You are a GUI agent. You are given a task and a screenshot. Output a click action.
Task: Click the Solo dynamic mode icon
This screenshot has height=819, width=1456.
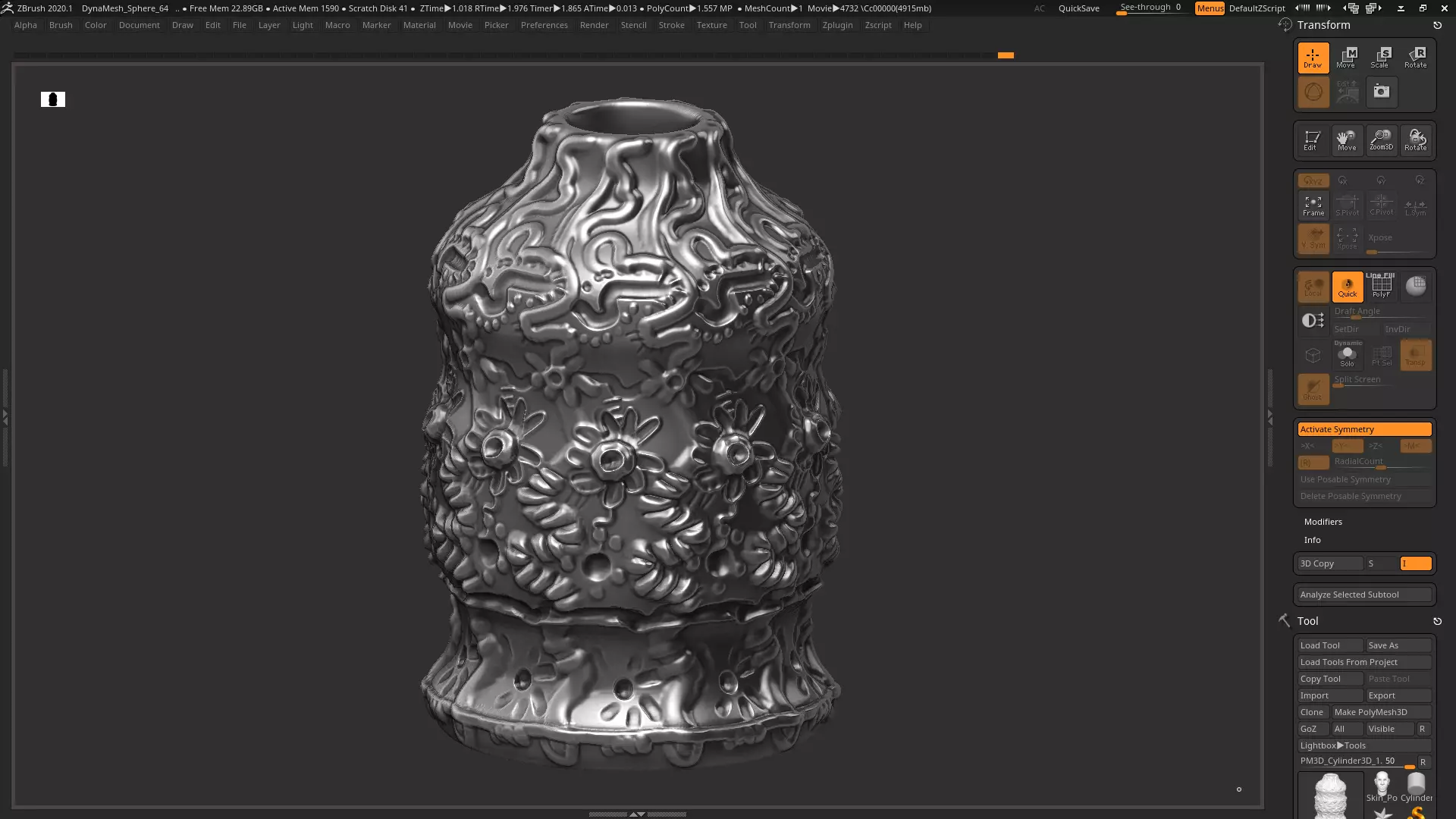(1347, 356)
